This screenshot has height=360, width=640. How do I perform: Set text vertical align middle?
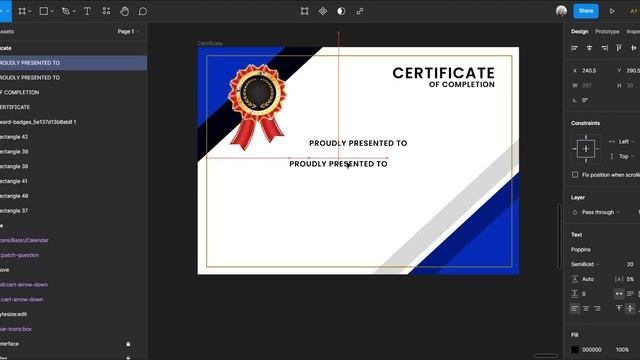point(630,309)
